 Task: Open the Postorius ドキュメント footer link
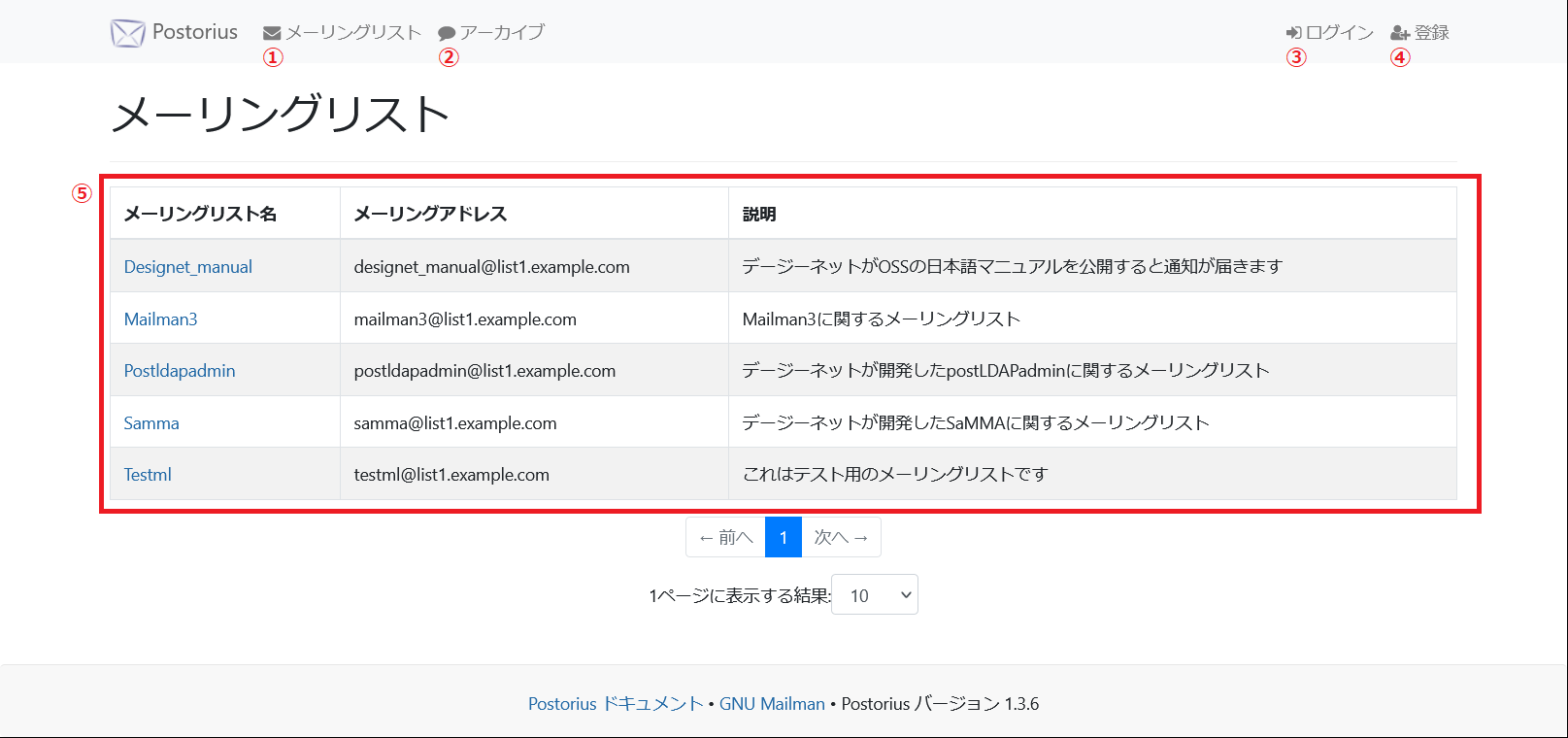pos(616,704)
